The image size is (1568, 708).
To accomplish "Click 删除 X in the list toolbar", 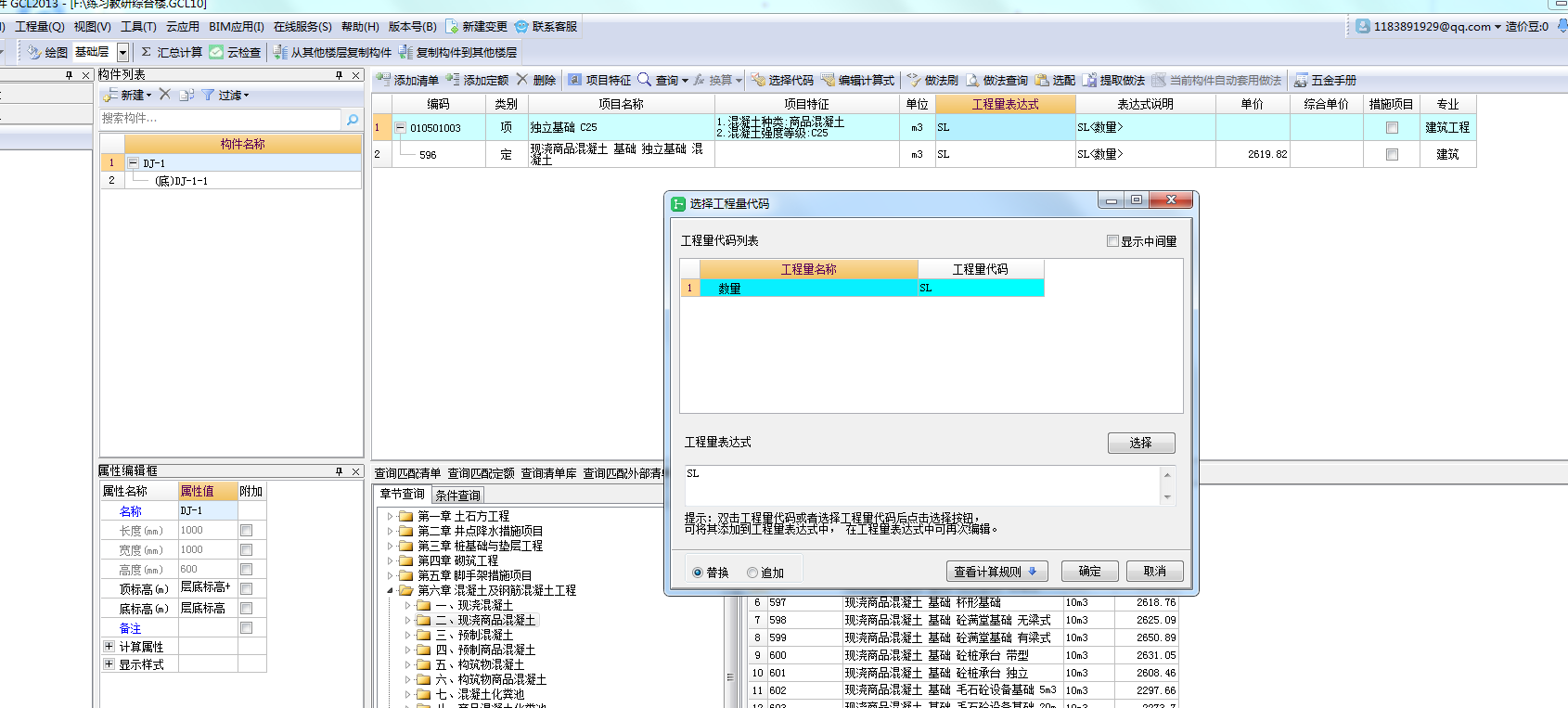I will (x=522, y=80).
